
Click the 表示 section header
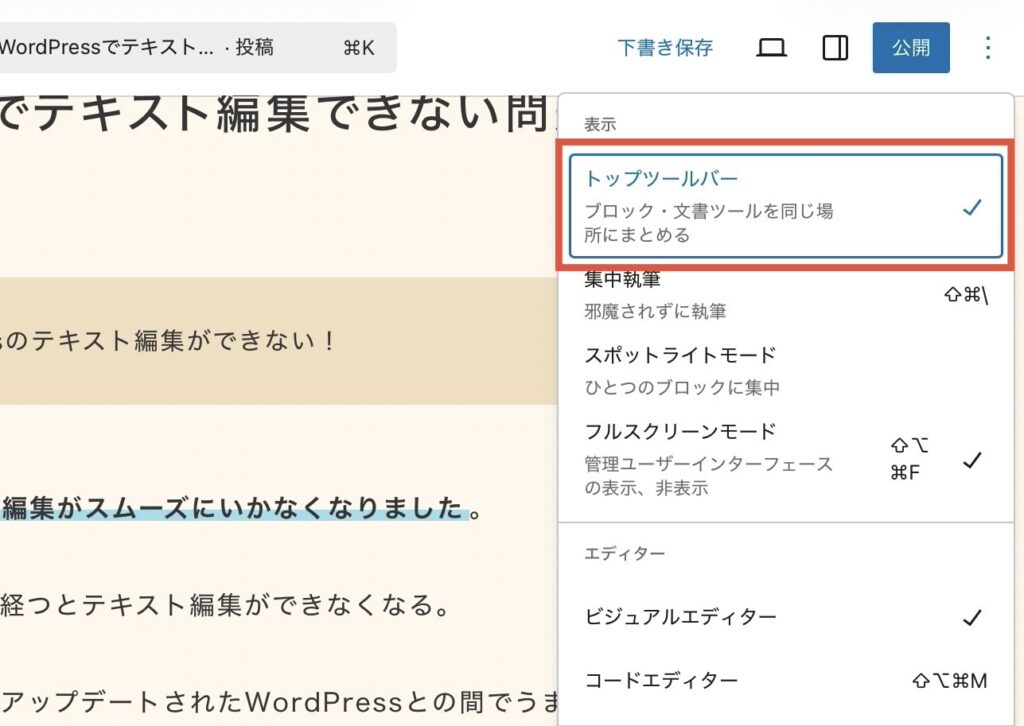click(600, 125)
